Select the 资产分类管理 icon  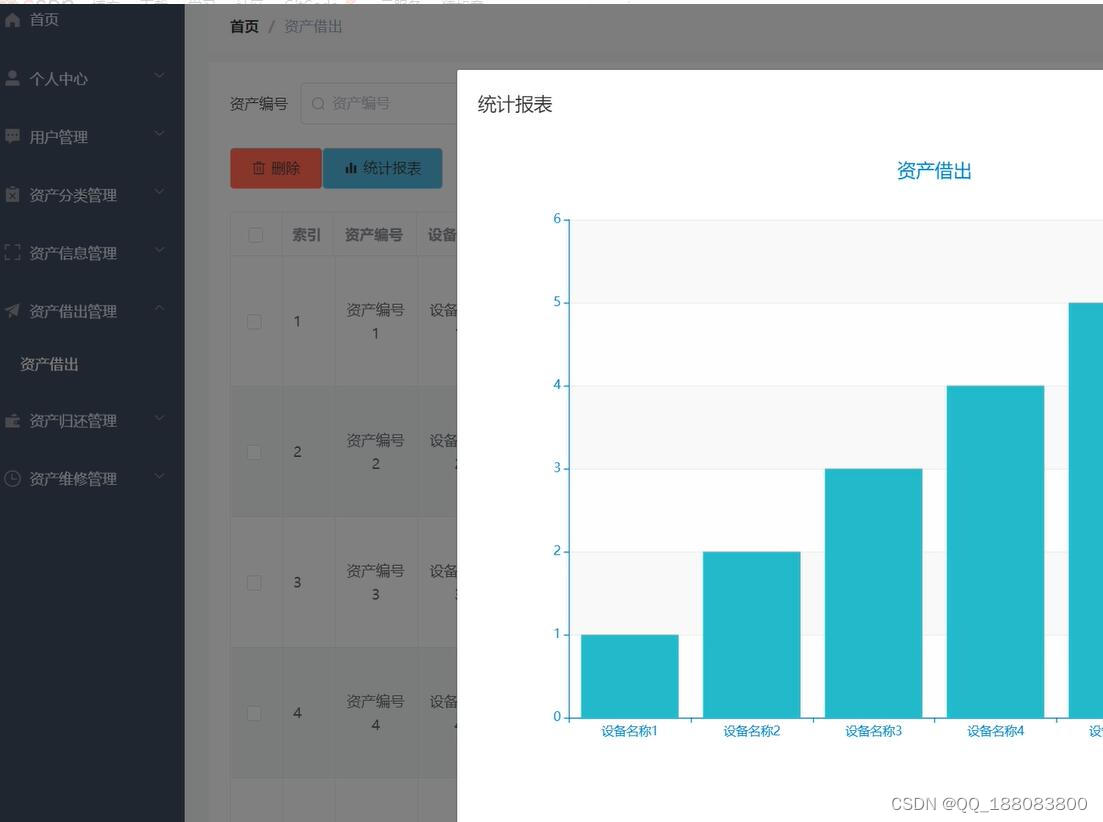11,193
